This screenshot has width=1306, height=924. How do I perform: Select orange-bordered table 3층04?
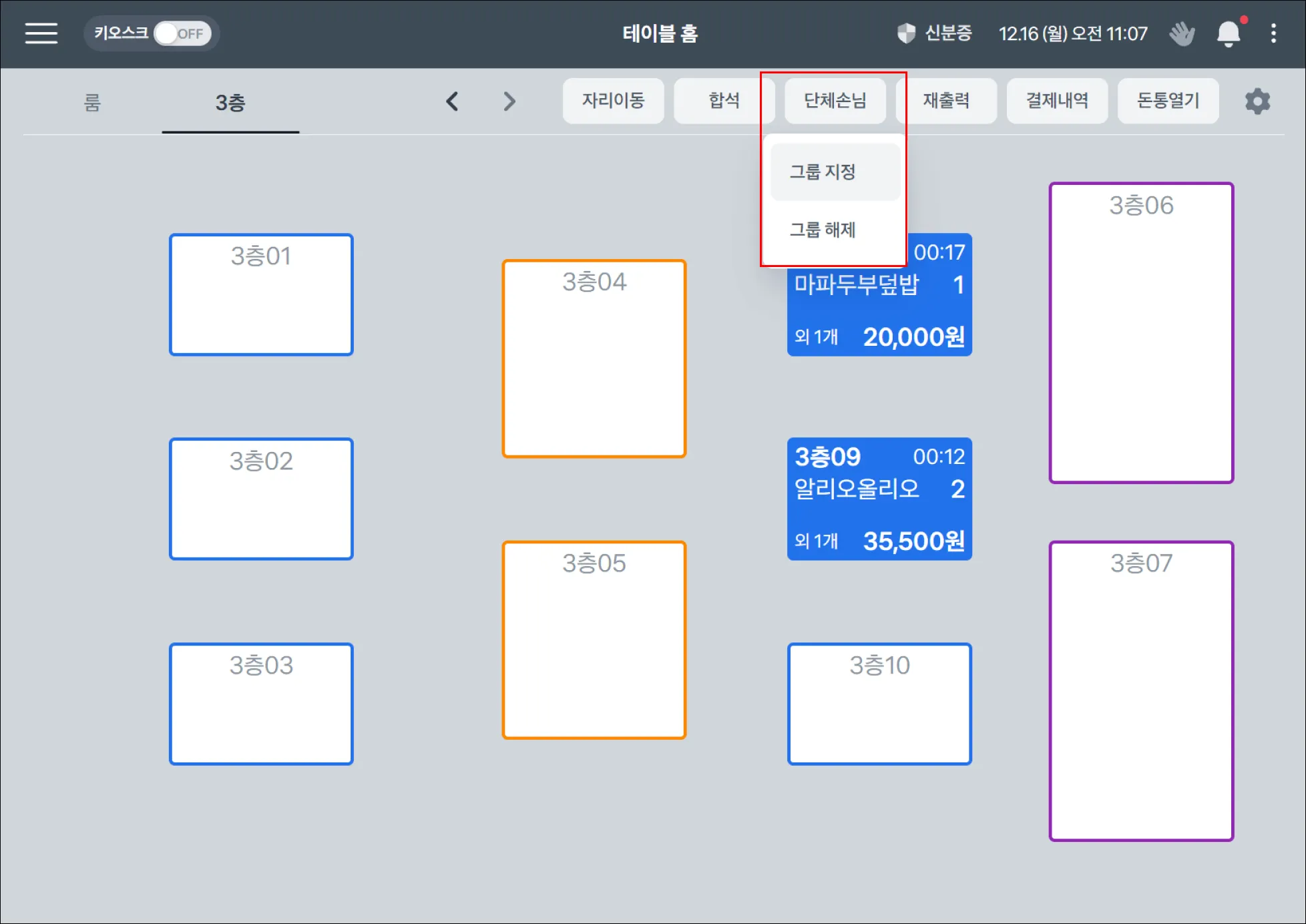[x=594, y=359]
